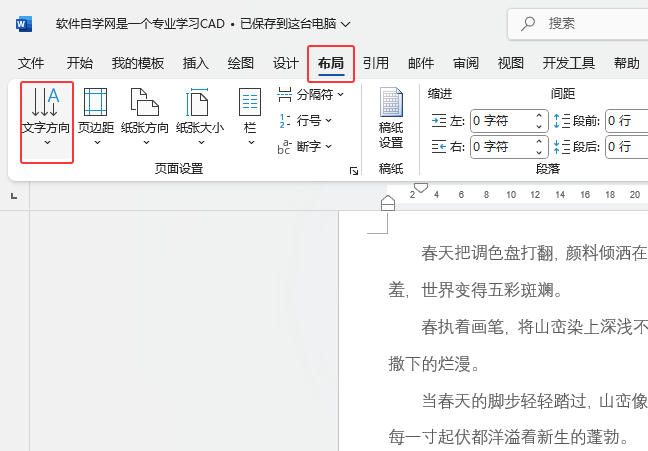Image resolution: width=648 pixels, height=451 pixels.
Task: Increase left indent with the up stepper
Action: (539, 115)
